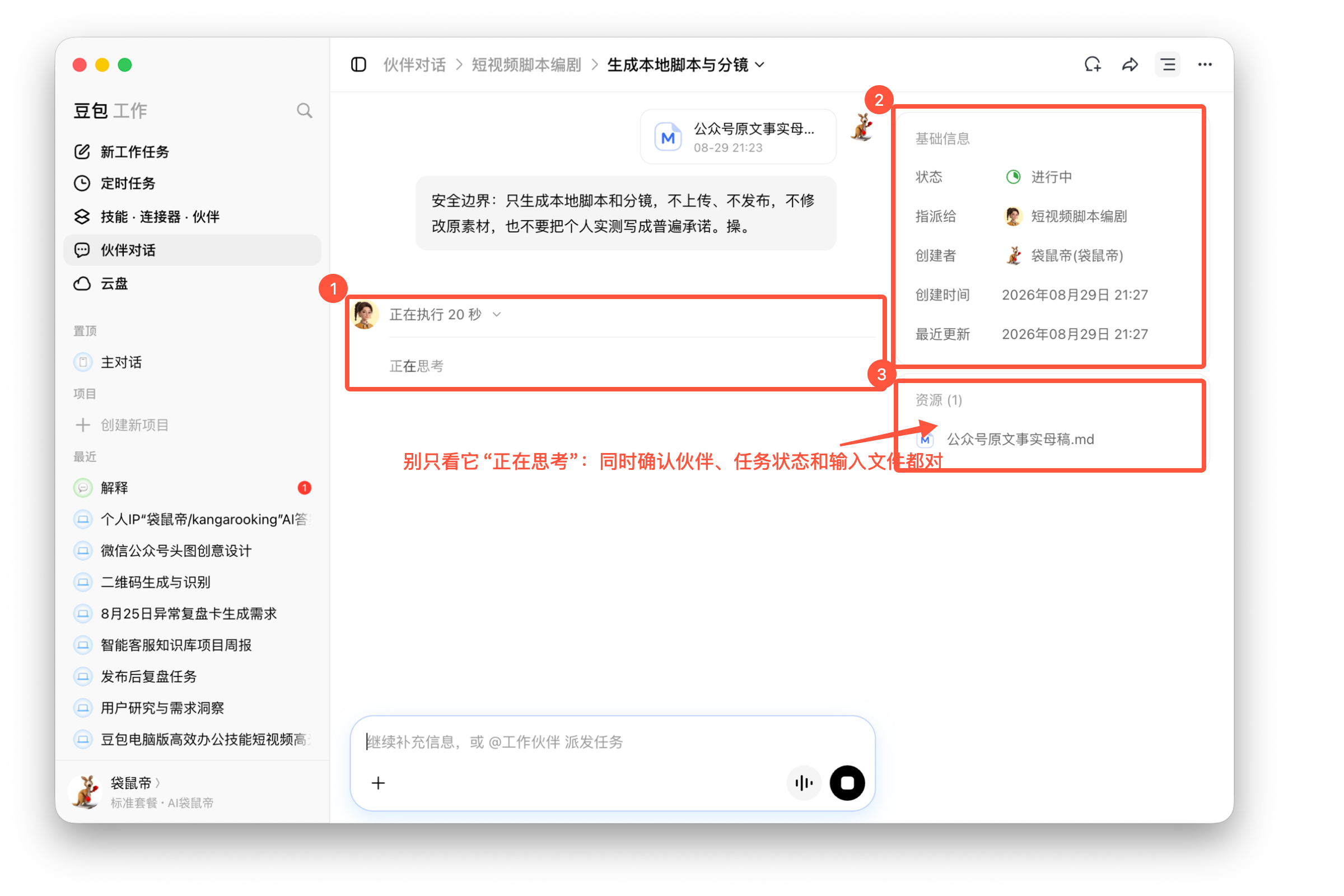Select 伙伴对话 in the sidebar
This screenshot has height=896, width=1344.
tap(192, 250)
